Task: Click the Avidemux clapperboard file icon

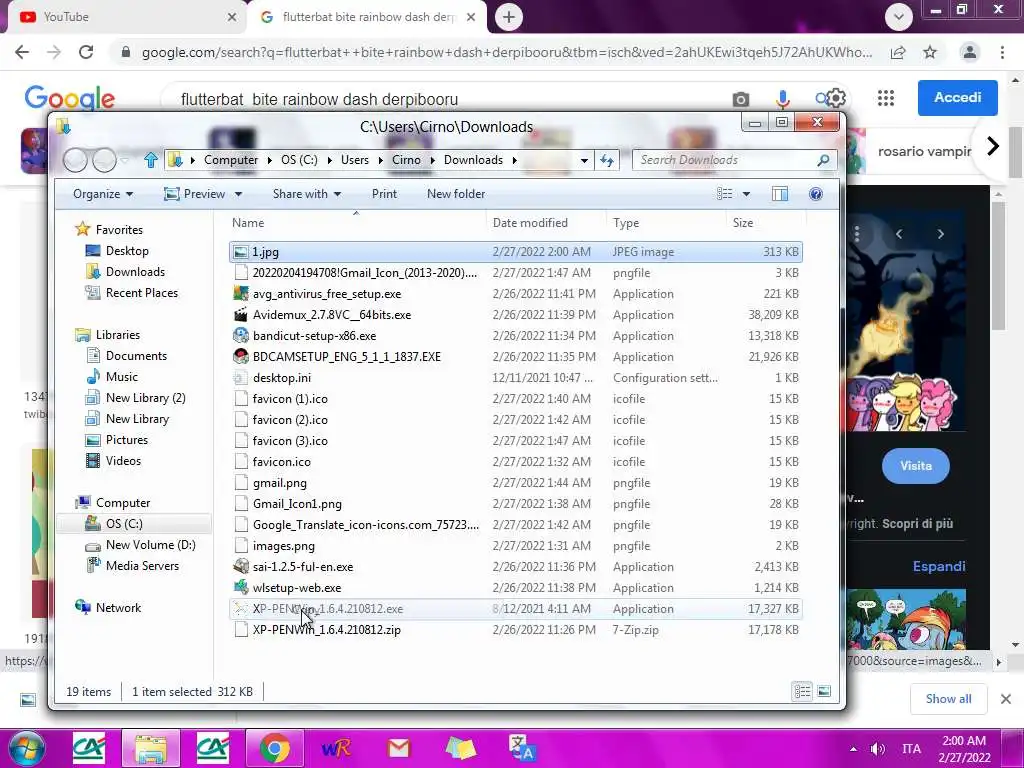Action: (241, 315)
